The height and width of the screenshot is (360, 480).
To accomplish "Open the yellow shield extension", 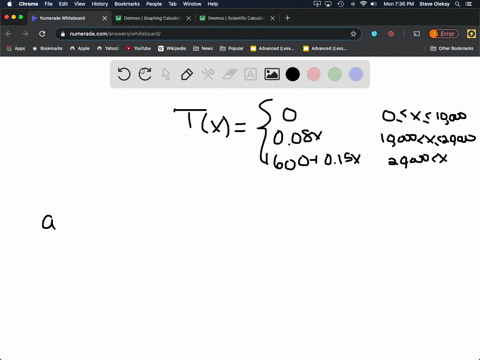I will point(471,34).
